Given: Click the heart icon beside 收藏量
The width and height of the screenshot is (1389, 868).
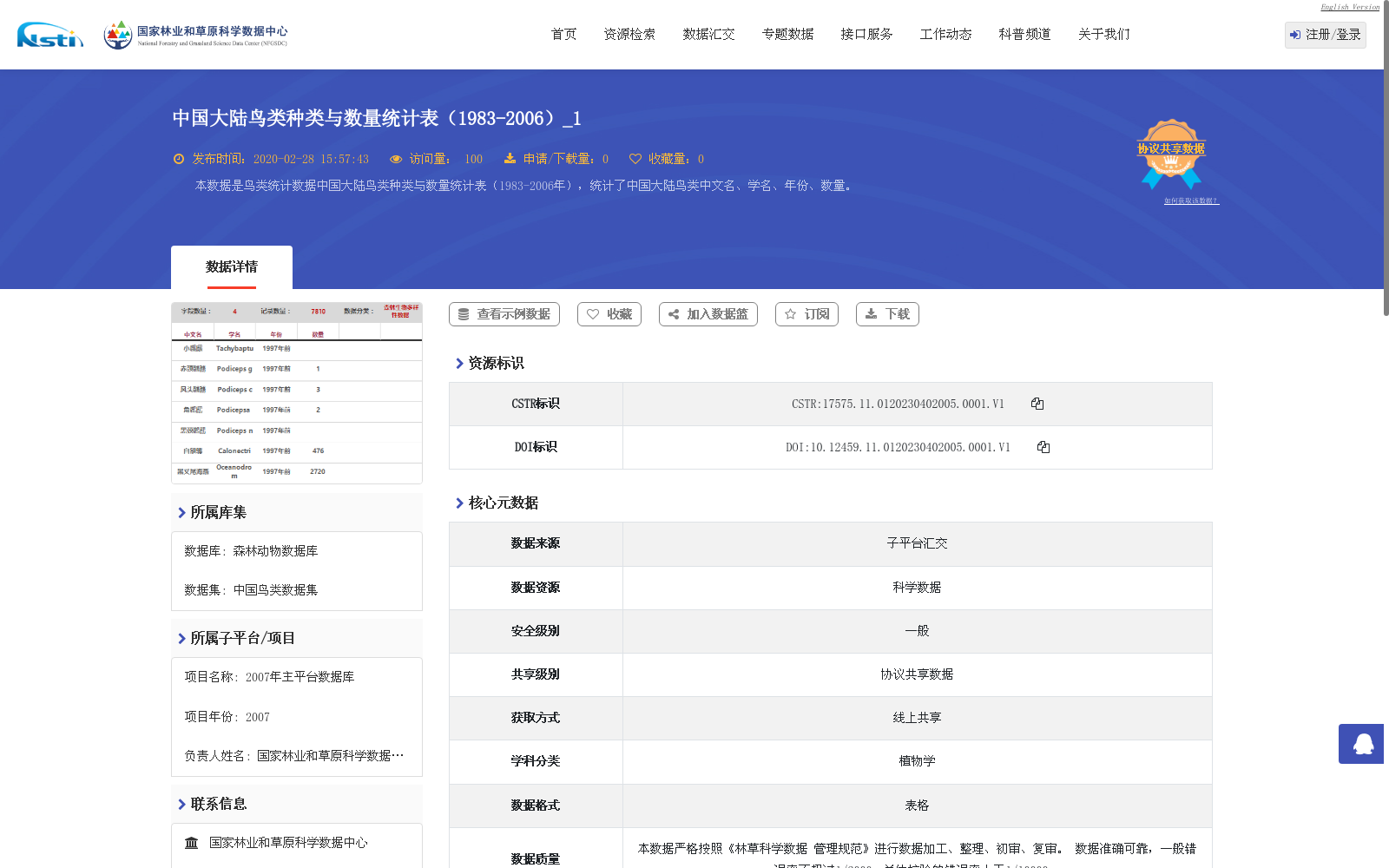Looking at the screenshot, I should [635, 159].
